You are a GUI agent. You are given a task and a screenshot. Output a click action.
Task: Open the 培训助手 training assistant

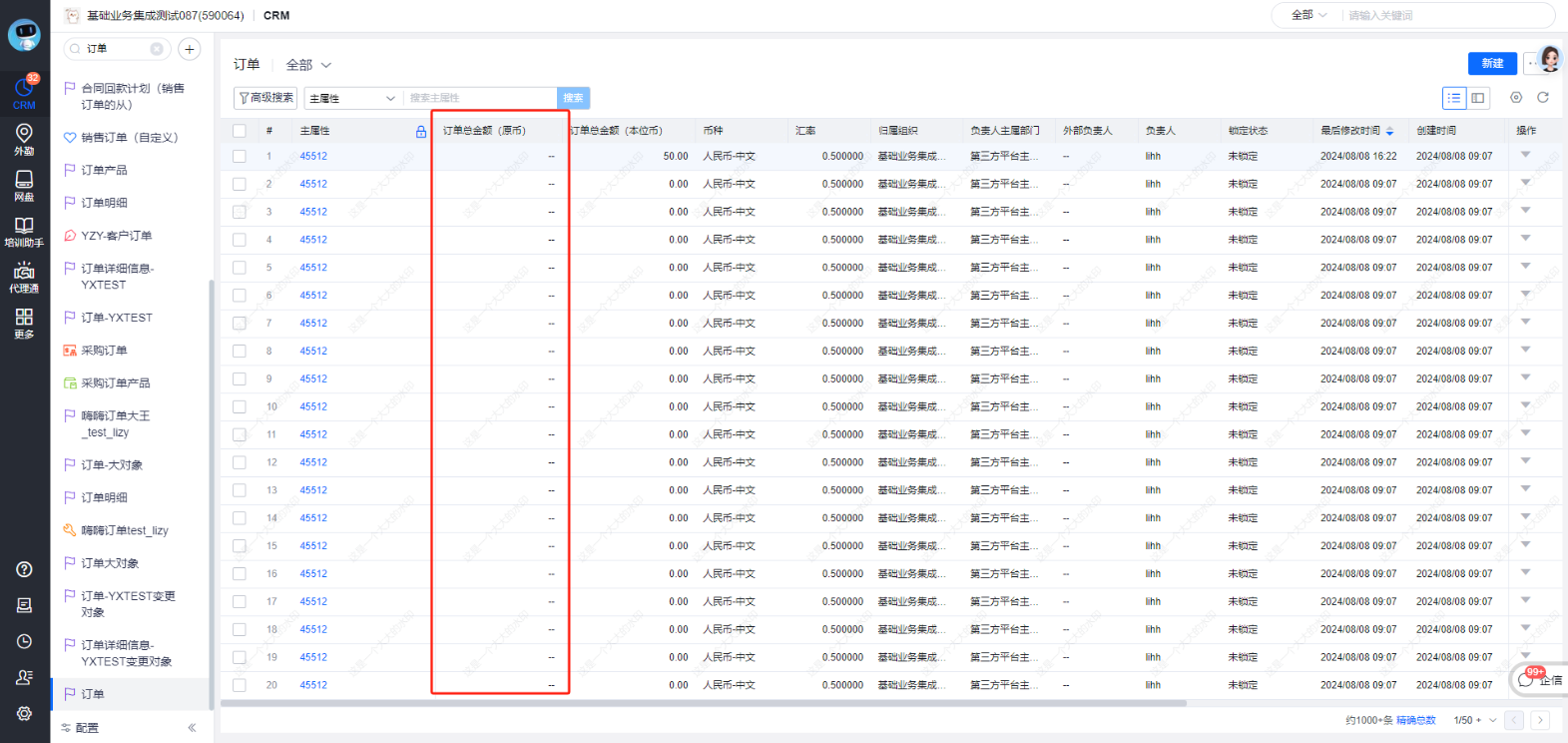(24, 231)
